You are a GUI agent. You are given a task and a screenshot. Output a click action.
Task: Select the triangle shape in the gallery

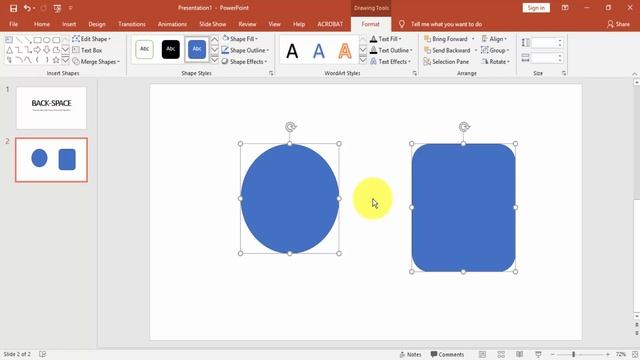[9, 50]
